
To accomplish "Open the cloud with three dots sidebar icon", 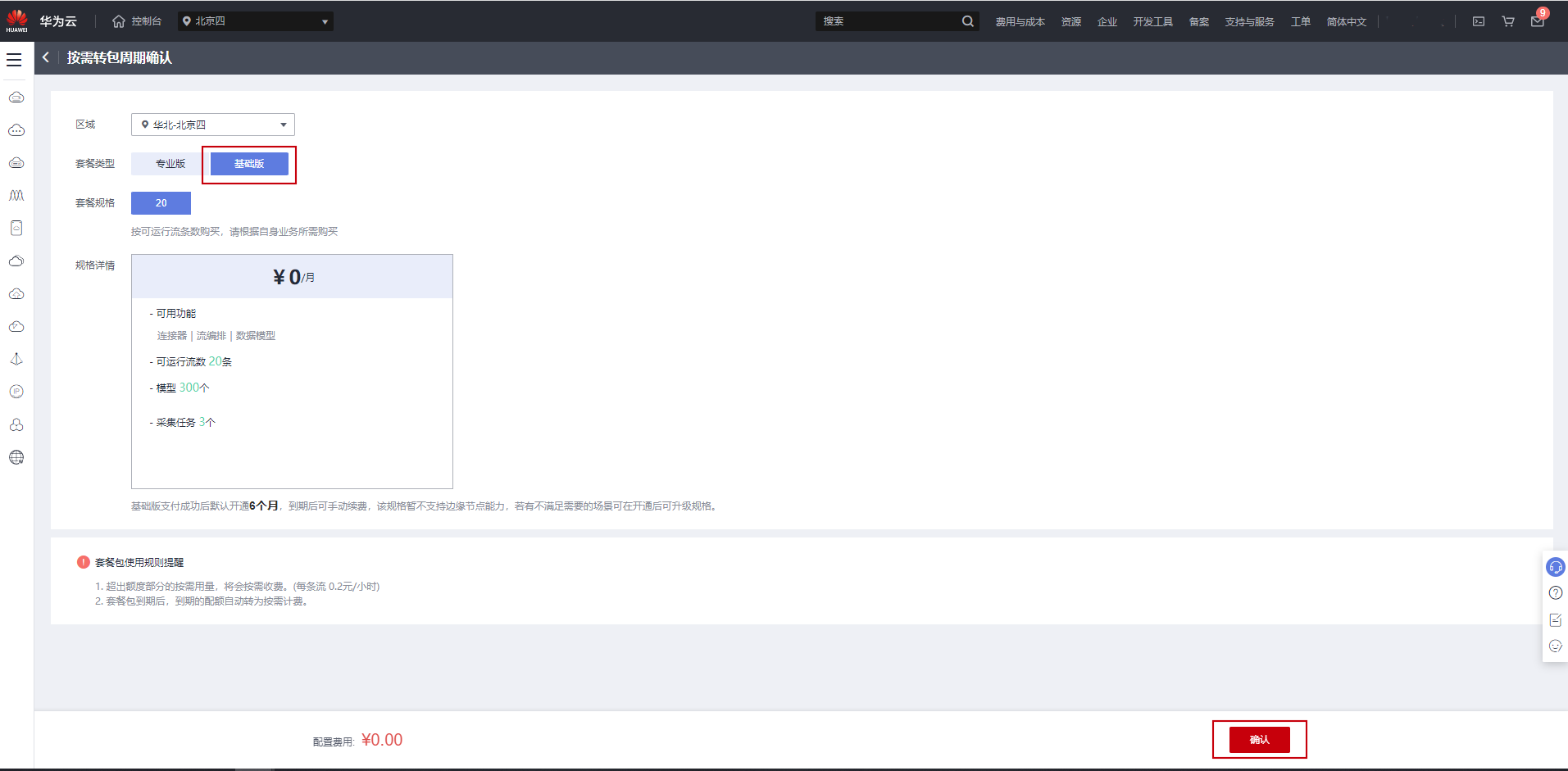I will [16, 130].
